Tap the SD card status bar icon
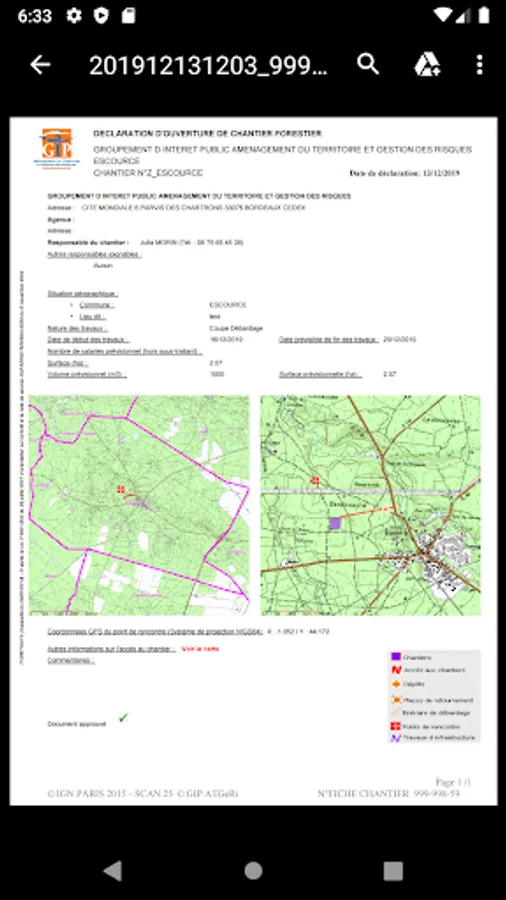This screenshot has height=900, width=506. pyautogui.click(x=129, y=15)
